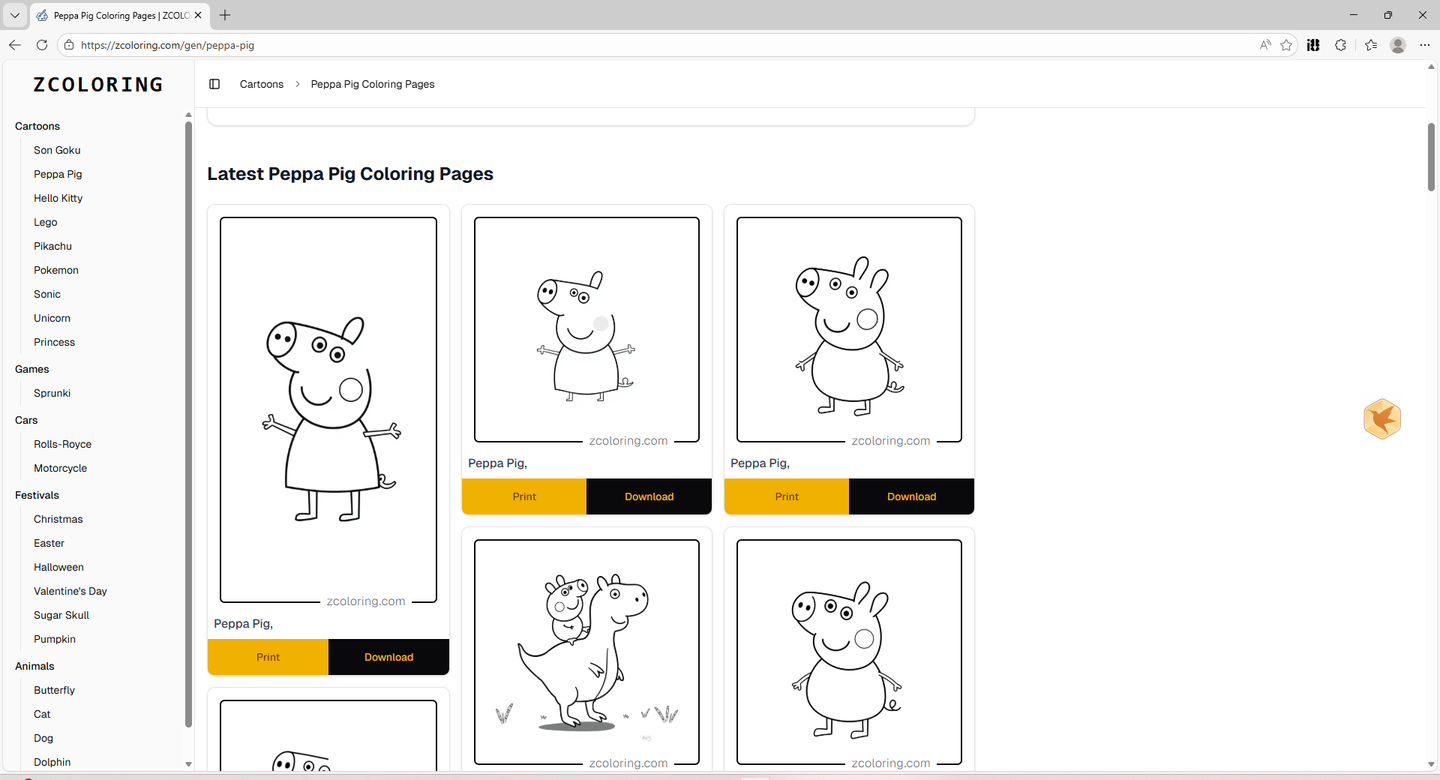Image resolution: width=1440 pixels, height=780 pixels.
Task: Select the Peppa Pig Coloring Pages browser tab
Action: (120, 15)
